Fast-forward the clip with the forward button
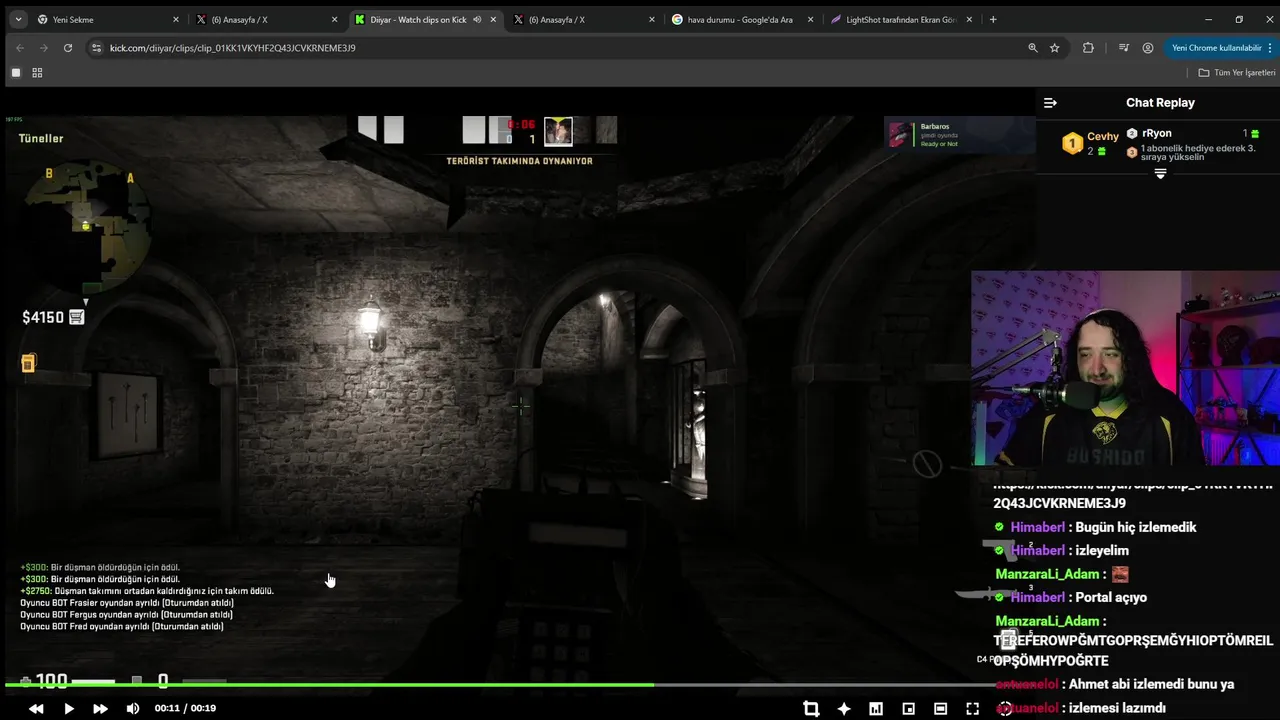The width and height of the screenshot is (1280, 720). pos(100,708)
